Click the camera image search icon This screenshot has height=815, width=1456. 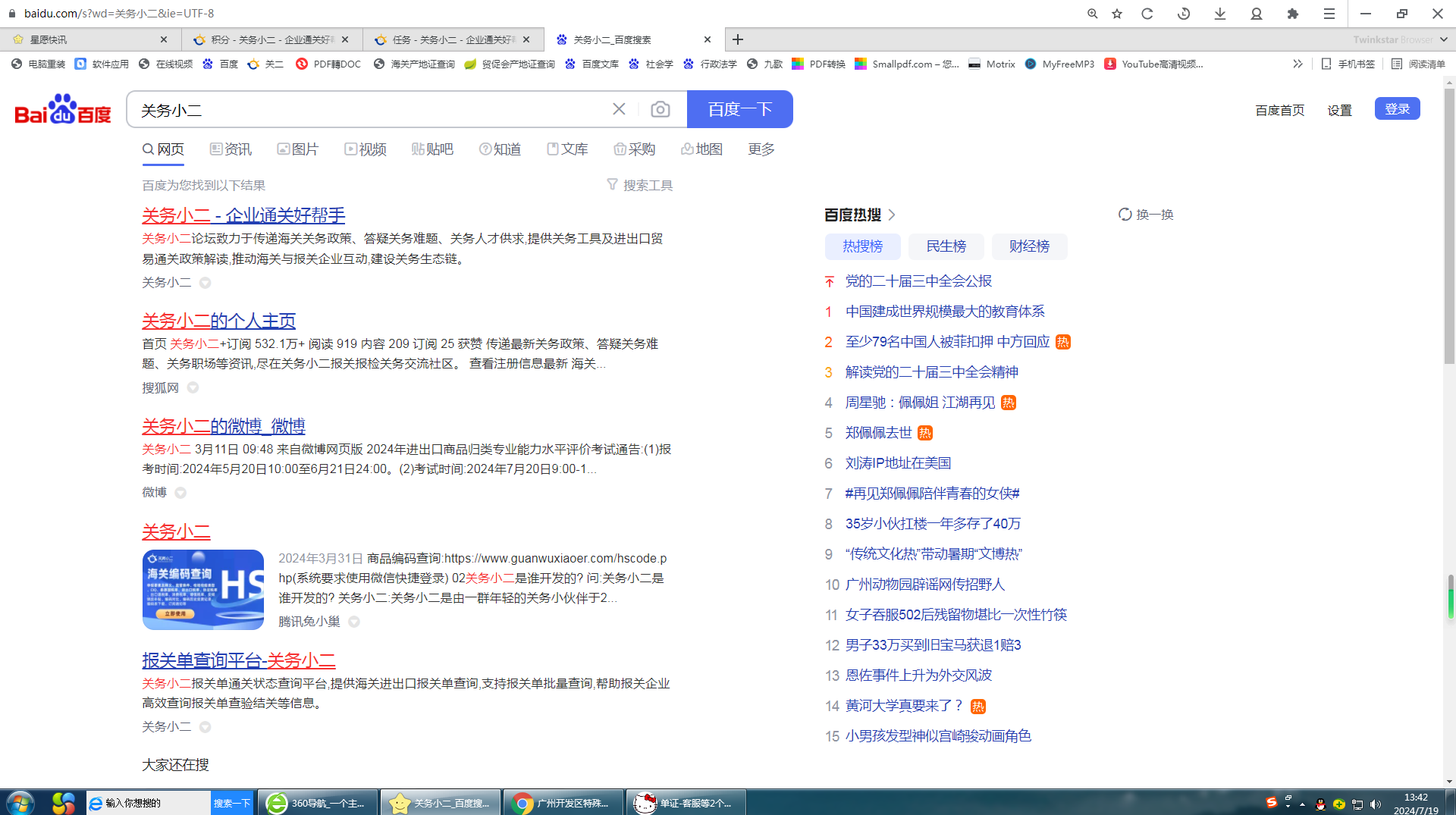[x=660, y=110]
